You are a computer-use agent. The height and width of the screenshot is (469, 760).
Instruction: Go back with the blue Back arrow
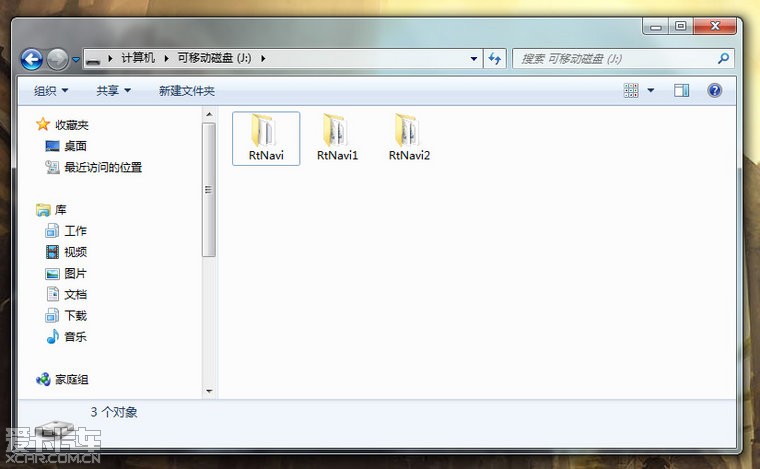pyautogui.click(x=32, y=59)
